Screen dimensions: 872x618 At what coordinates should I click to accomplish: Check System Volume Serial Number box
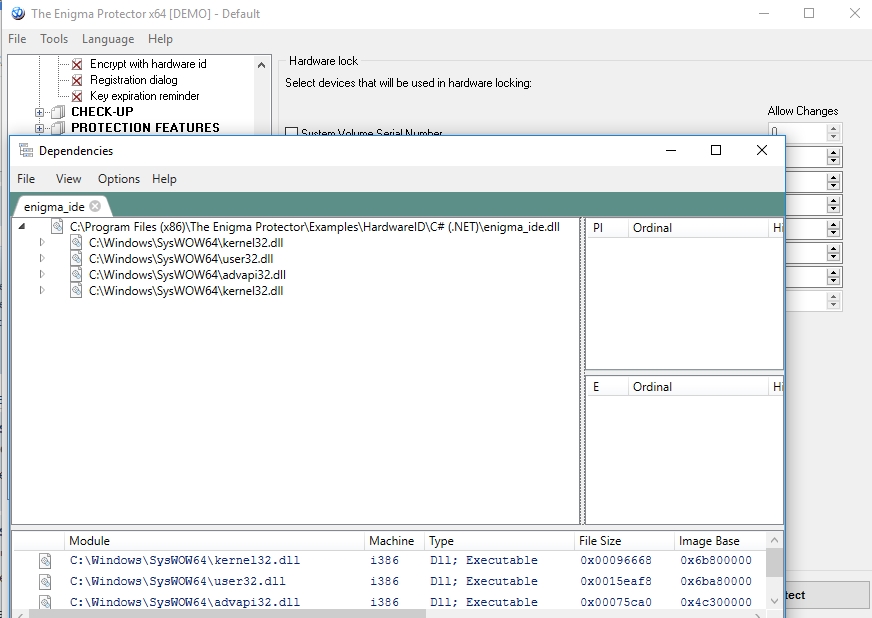[x=291, y=132]
